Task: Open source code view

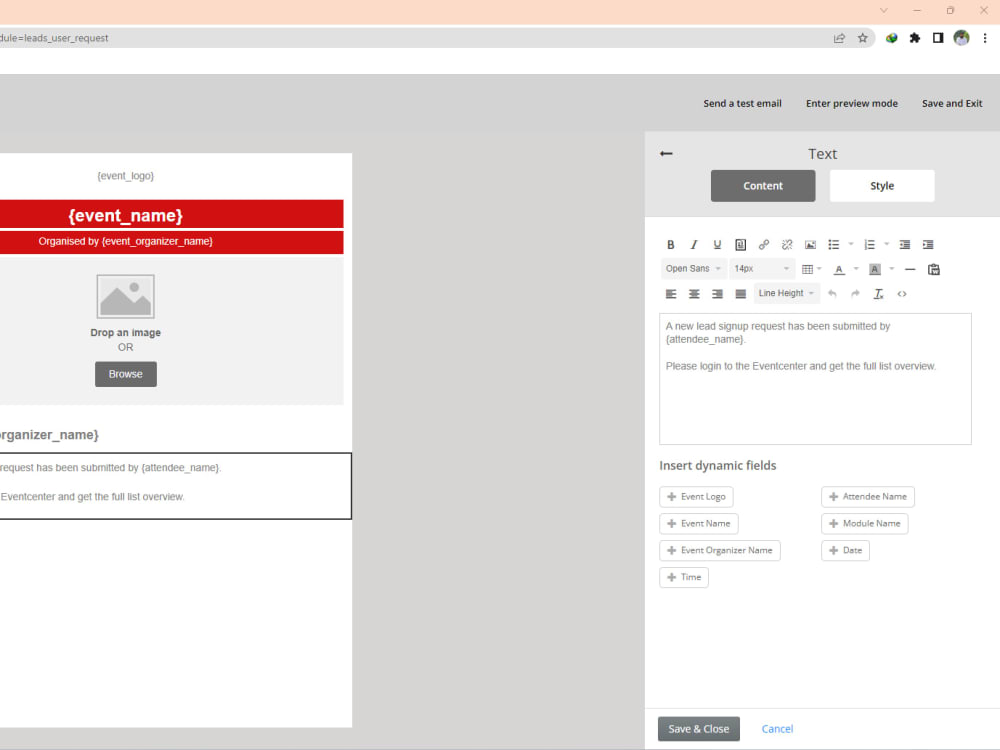Action: coord(902,294)
